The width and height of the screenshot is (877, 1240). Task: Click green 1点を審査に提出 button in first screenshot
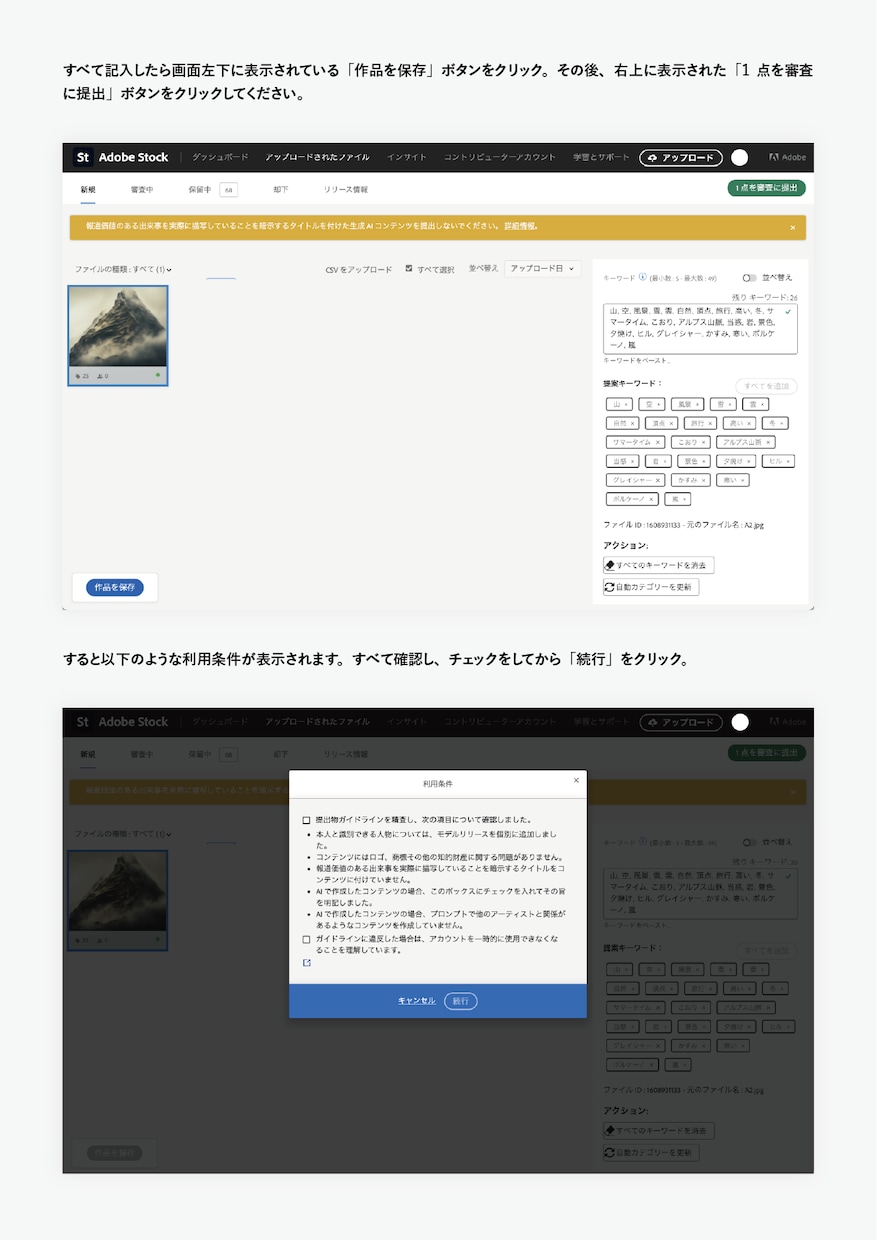(767, 188)
